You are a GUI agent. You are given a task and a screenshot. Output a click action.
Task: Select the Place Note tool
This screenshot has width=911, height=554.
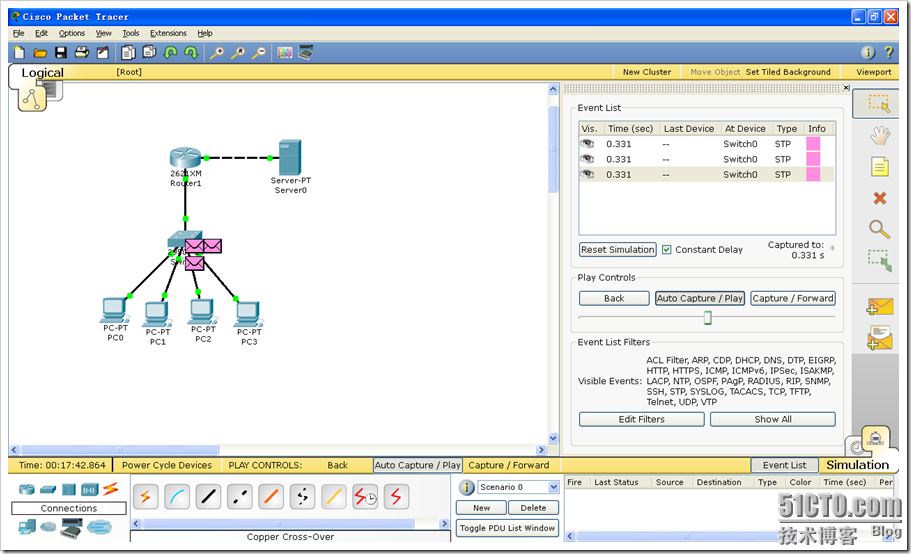pos(880,167)
